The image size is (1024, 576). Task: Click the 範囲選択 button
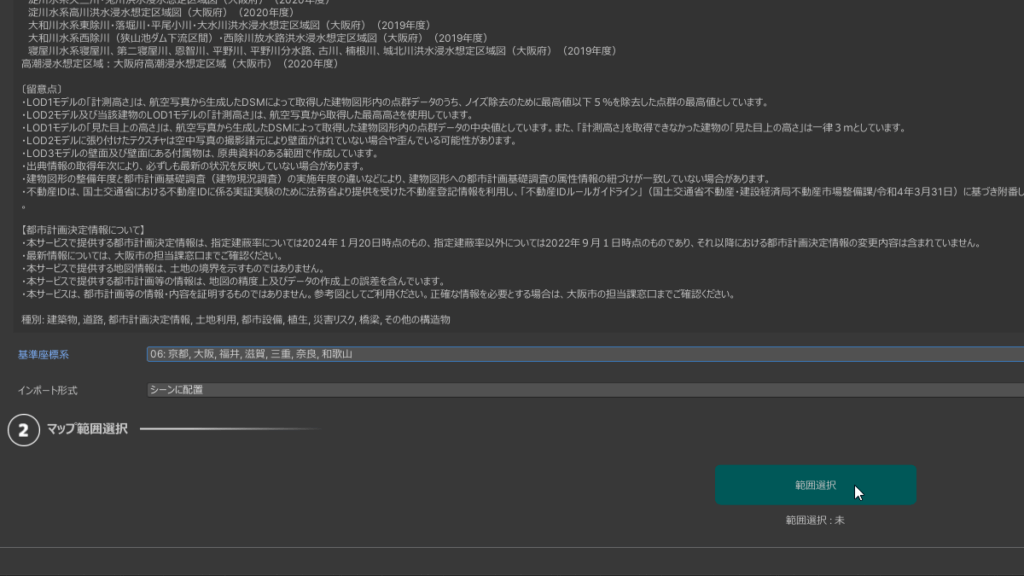[x=815, y=485]
